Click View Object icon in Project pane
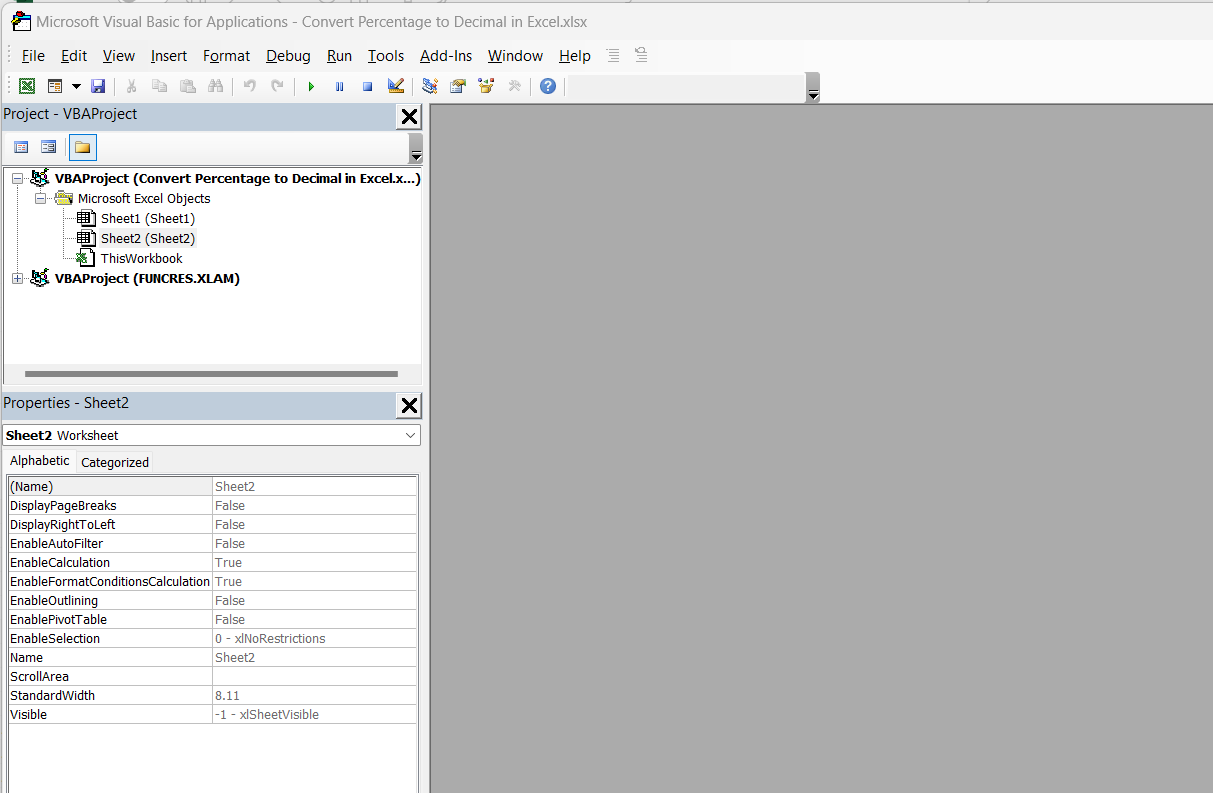This screenshot has width=1213, height=793. (x=48, y=148)
